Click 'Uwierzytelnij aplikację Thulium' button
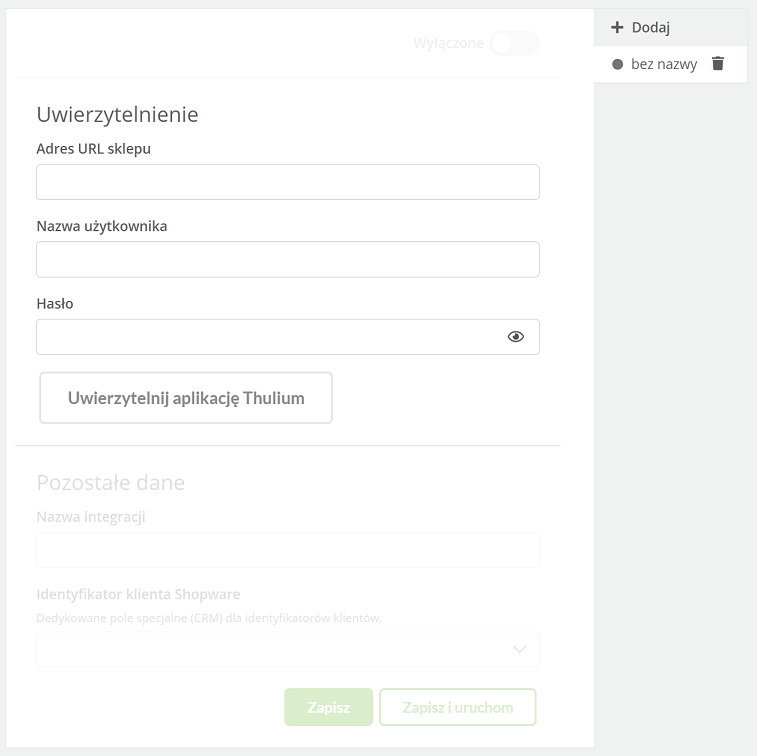Screen dimensions: 757x756 coord(186,398)
